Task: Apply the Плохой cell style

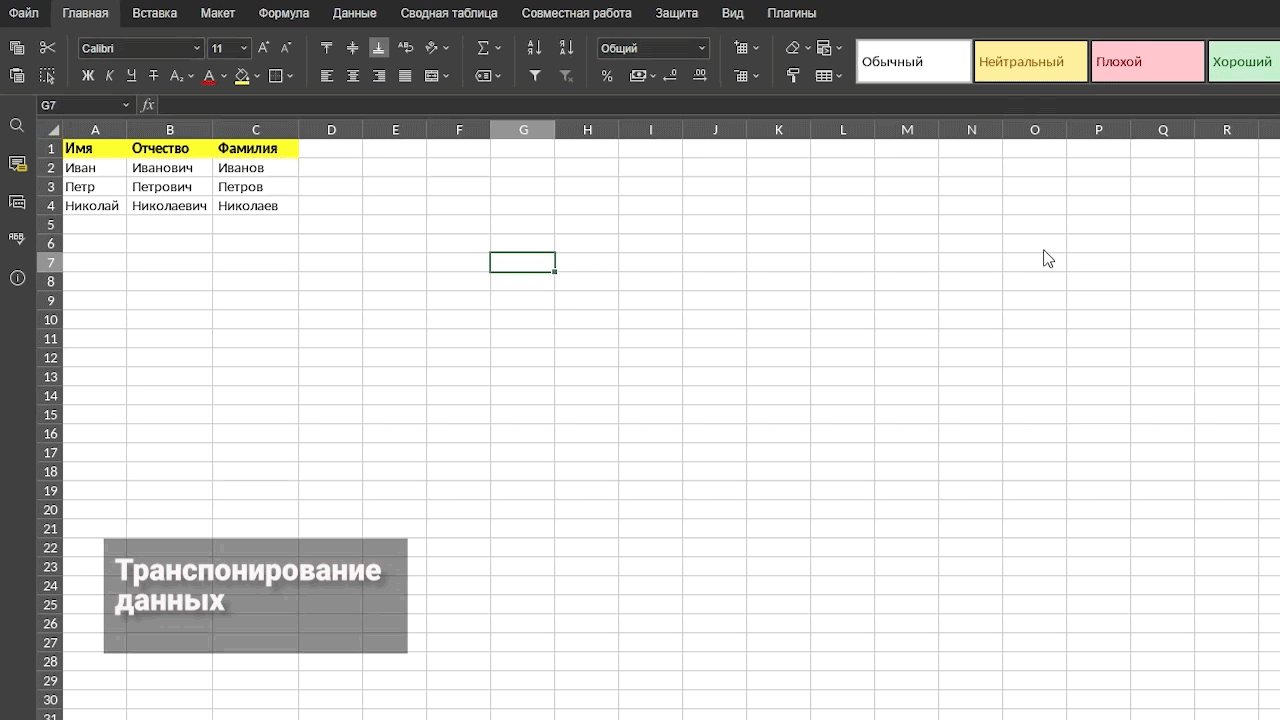Action: pos(1147,62)
